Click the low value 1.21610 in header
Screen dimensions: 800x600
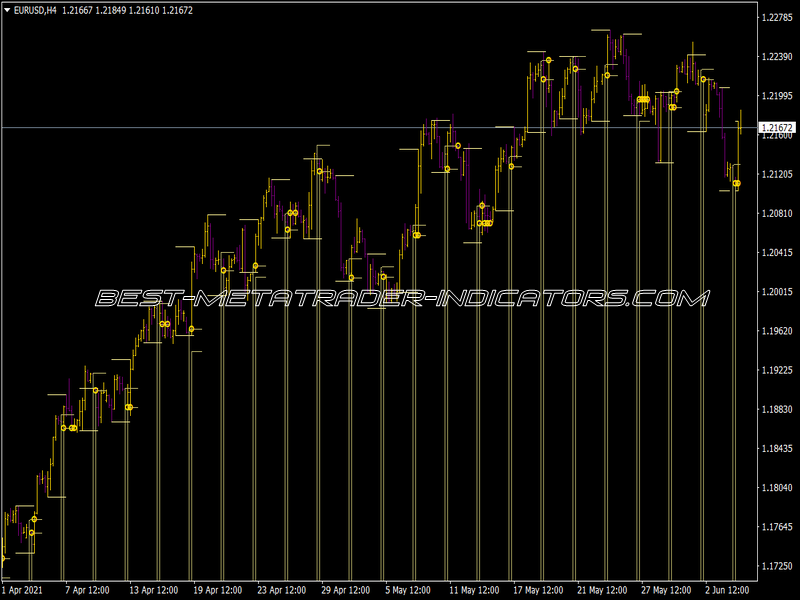pyautogui.click(x=144, y=10)
